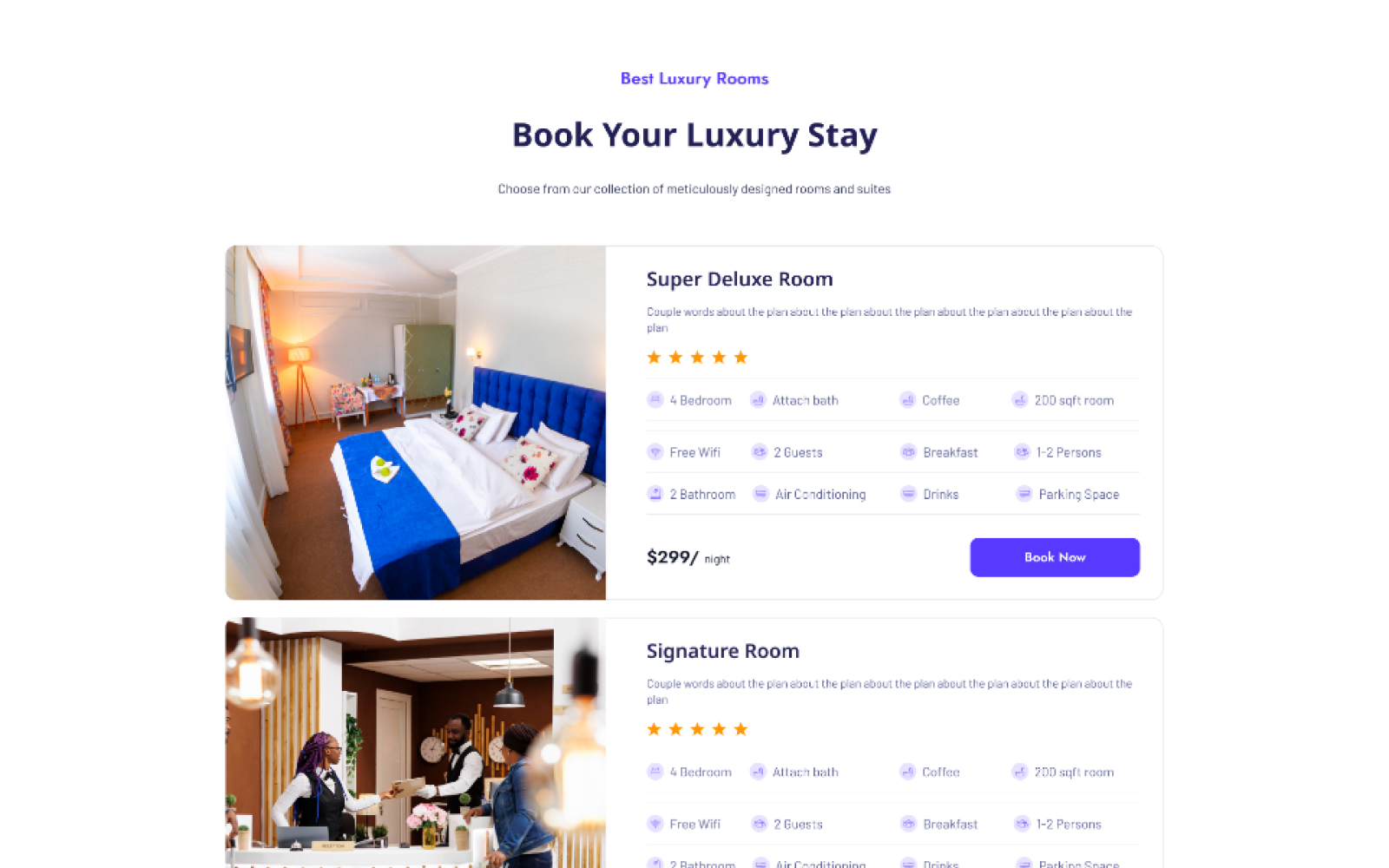Click the Best Luxury Rooms label
The width and height of the screenshot is (1389, 868).
point(694,79)
